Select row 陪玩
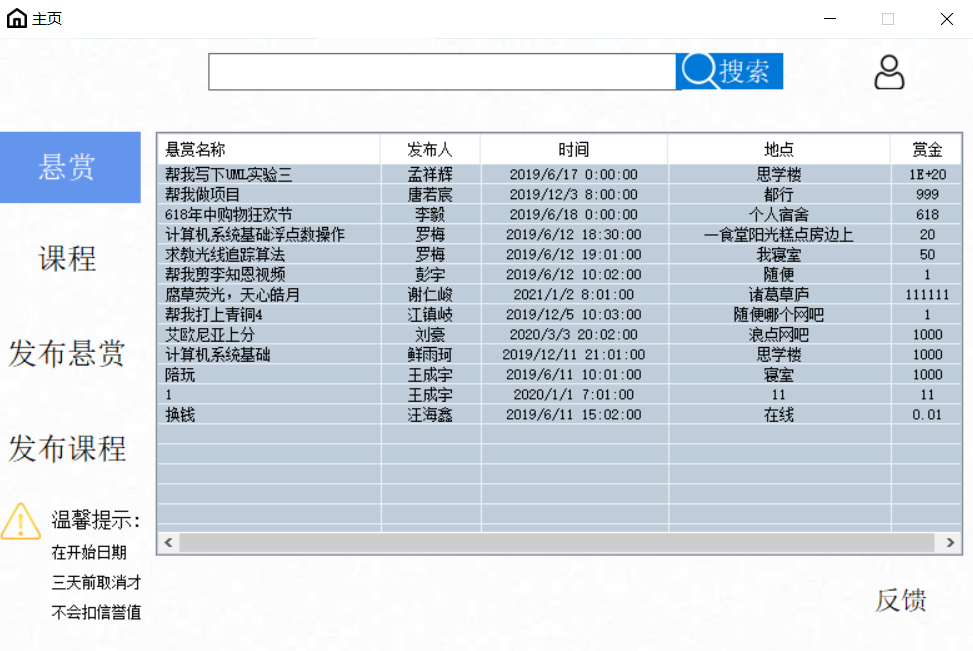Image resolution: width=973 pixels, height=651 pixels. tap(559, 374)
